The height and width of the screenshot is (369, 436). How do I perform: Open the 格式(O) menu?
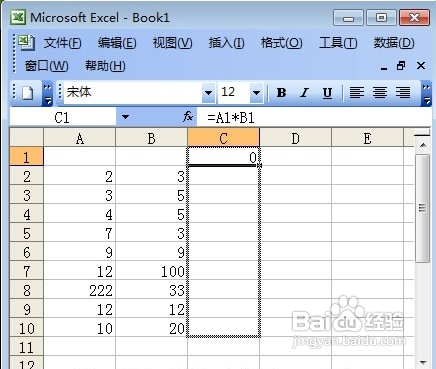(x=282, y=43)
